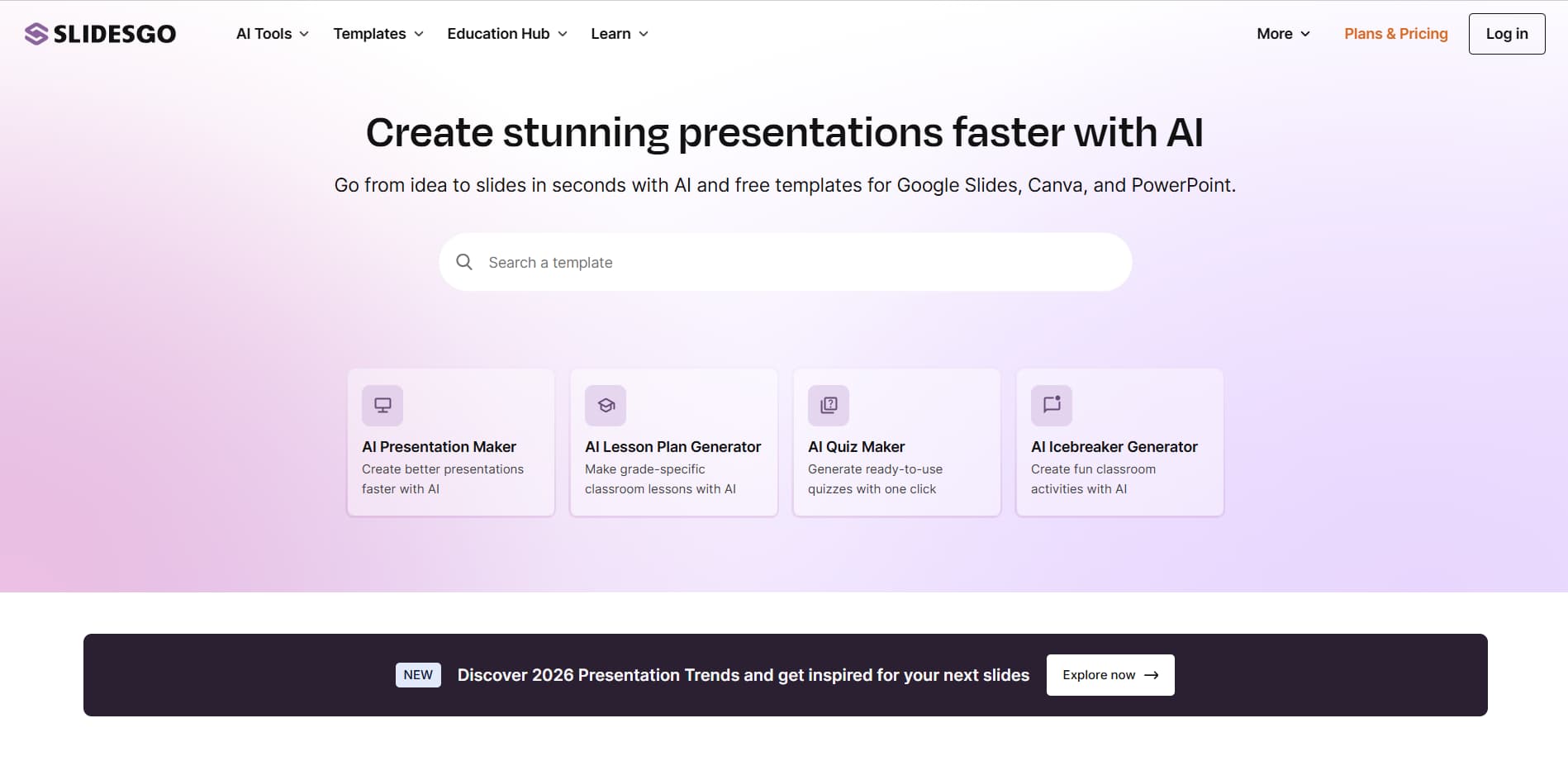This screenshot has height=761, width=1568.
Task: Click the NEW badge on the banner
Action: 418,675
